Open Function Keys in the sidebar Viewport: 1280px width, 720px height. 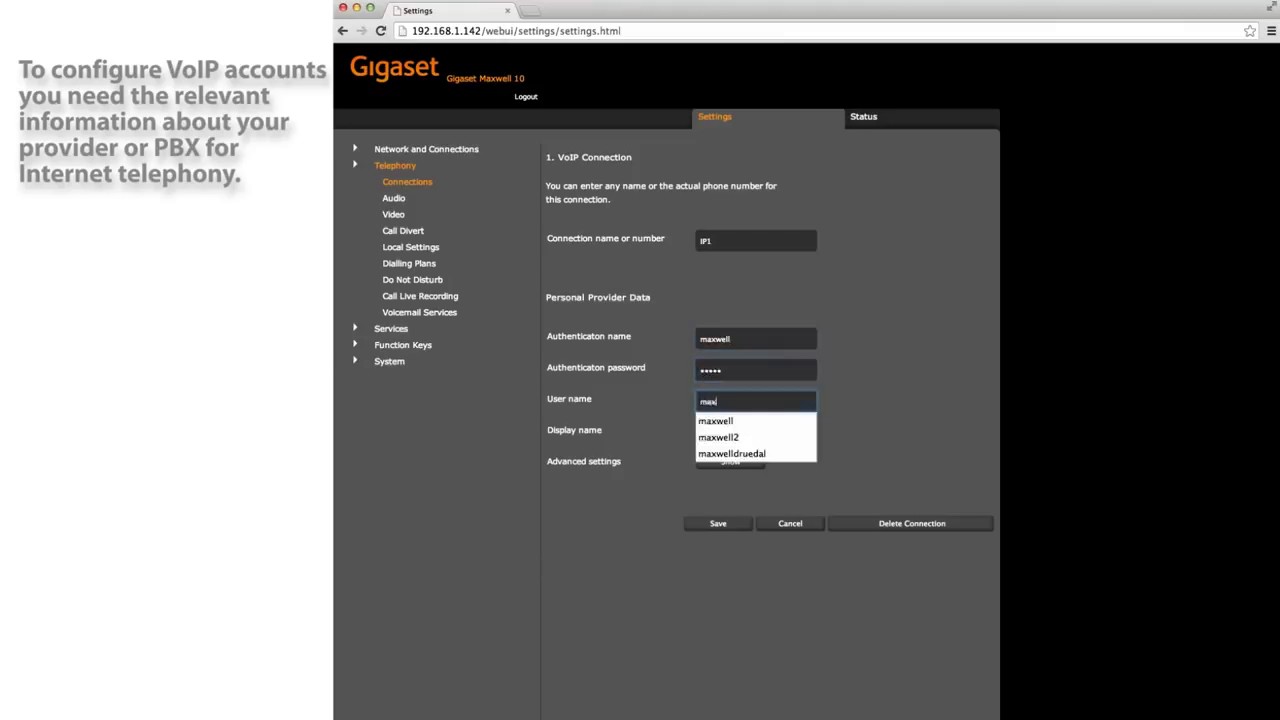tap(403, 345)
